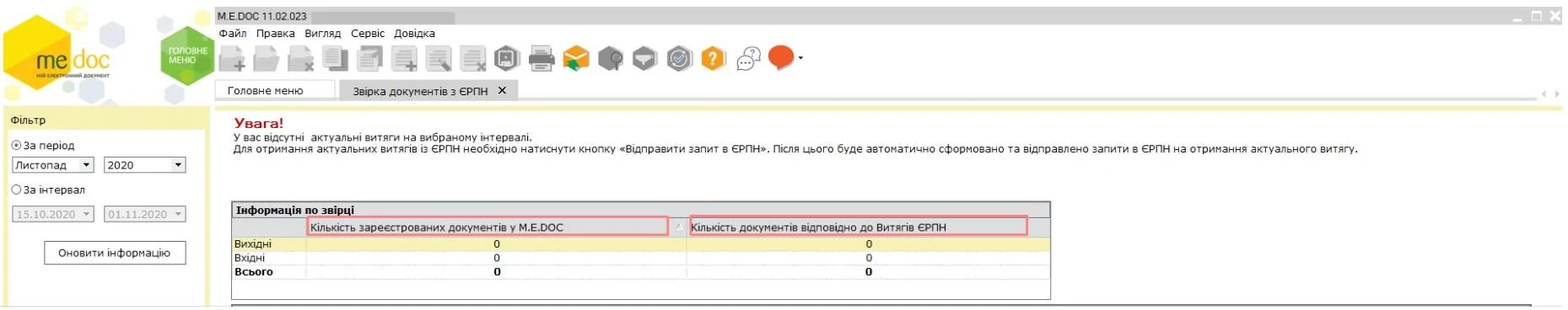Click the document with arrow toolbar icon

(369, 58)
